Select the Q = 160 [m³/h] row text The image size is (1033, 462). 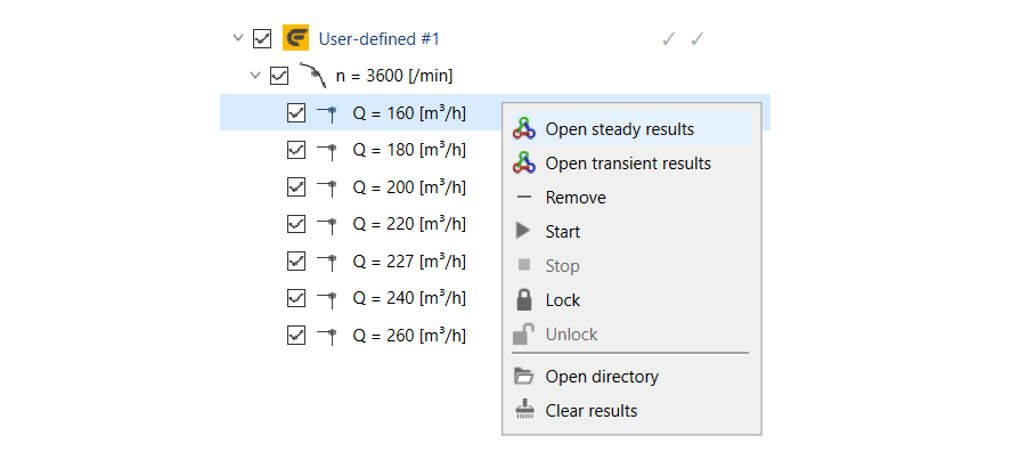(409, 113)
